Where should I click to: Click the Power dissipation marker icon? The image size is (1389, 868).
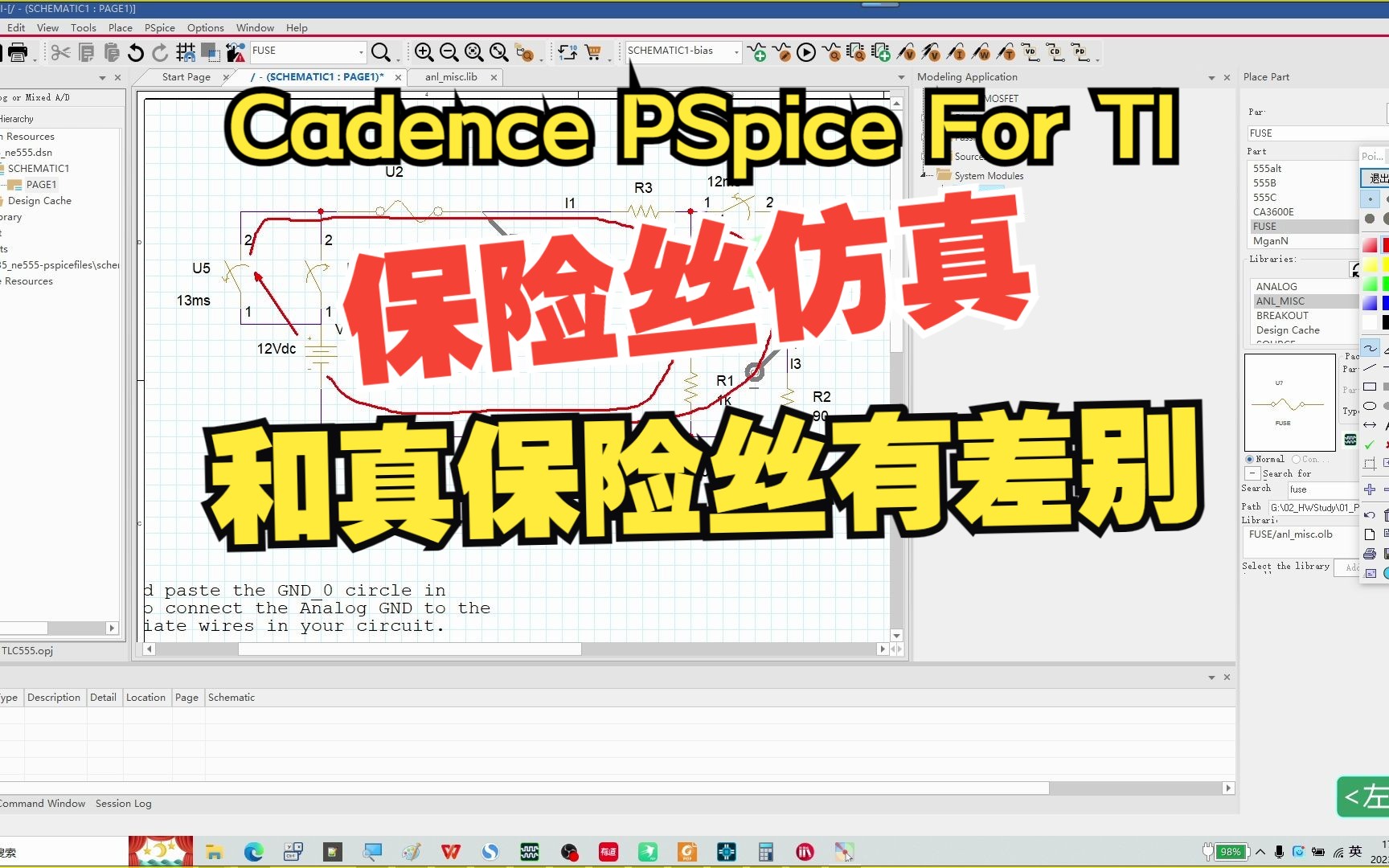pos(981,53)
